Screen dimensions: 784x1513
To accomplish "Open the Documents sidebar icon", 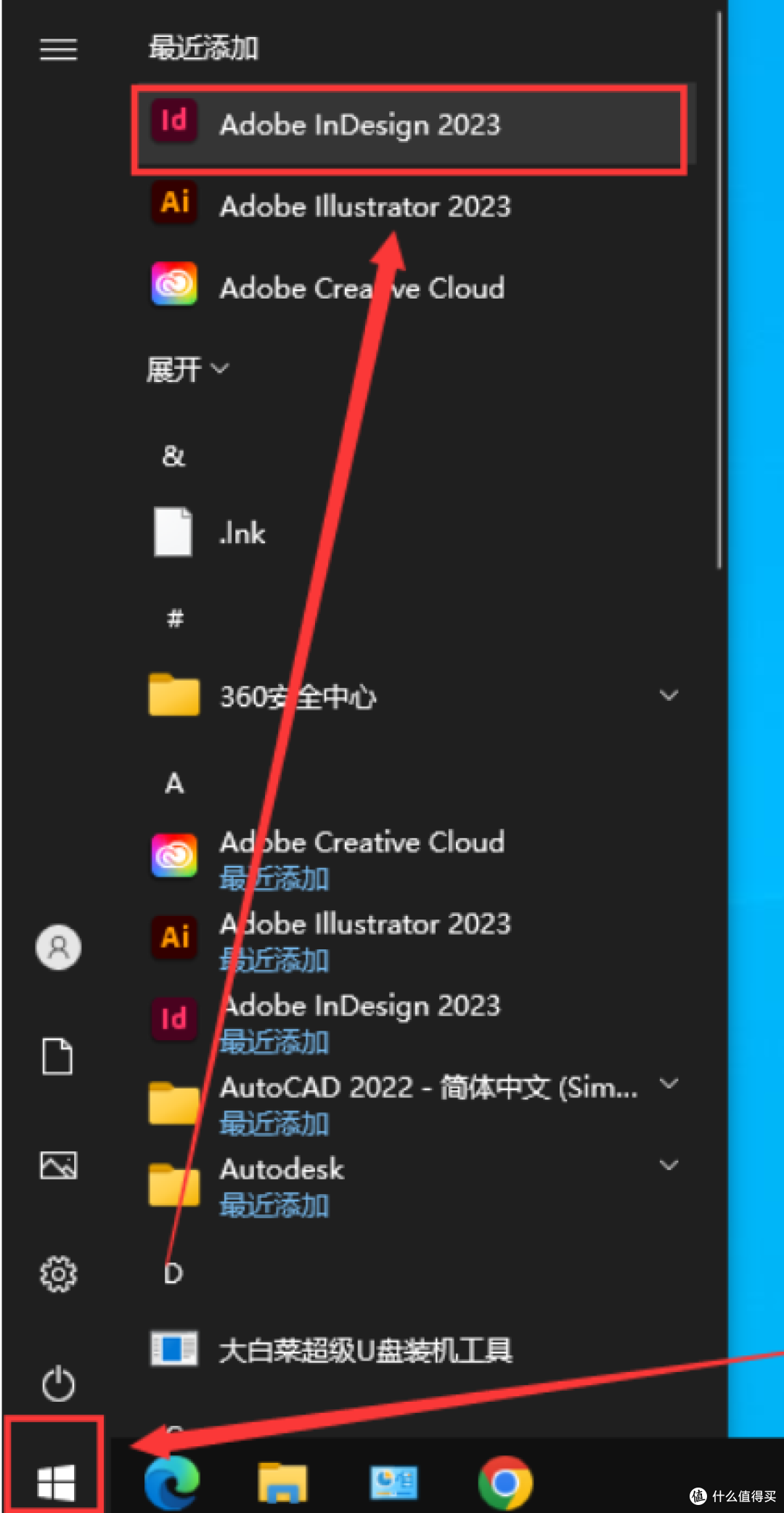I will pos(58,1056).
